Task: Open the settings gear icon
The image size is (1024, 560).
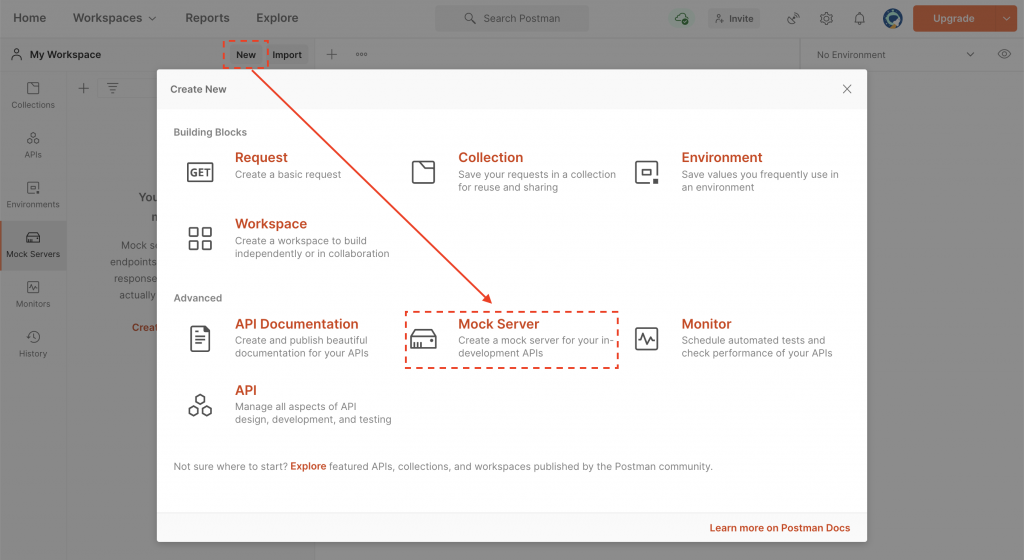Action: (x=826, y=18)
